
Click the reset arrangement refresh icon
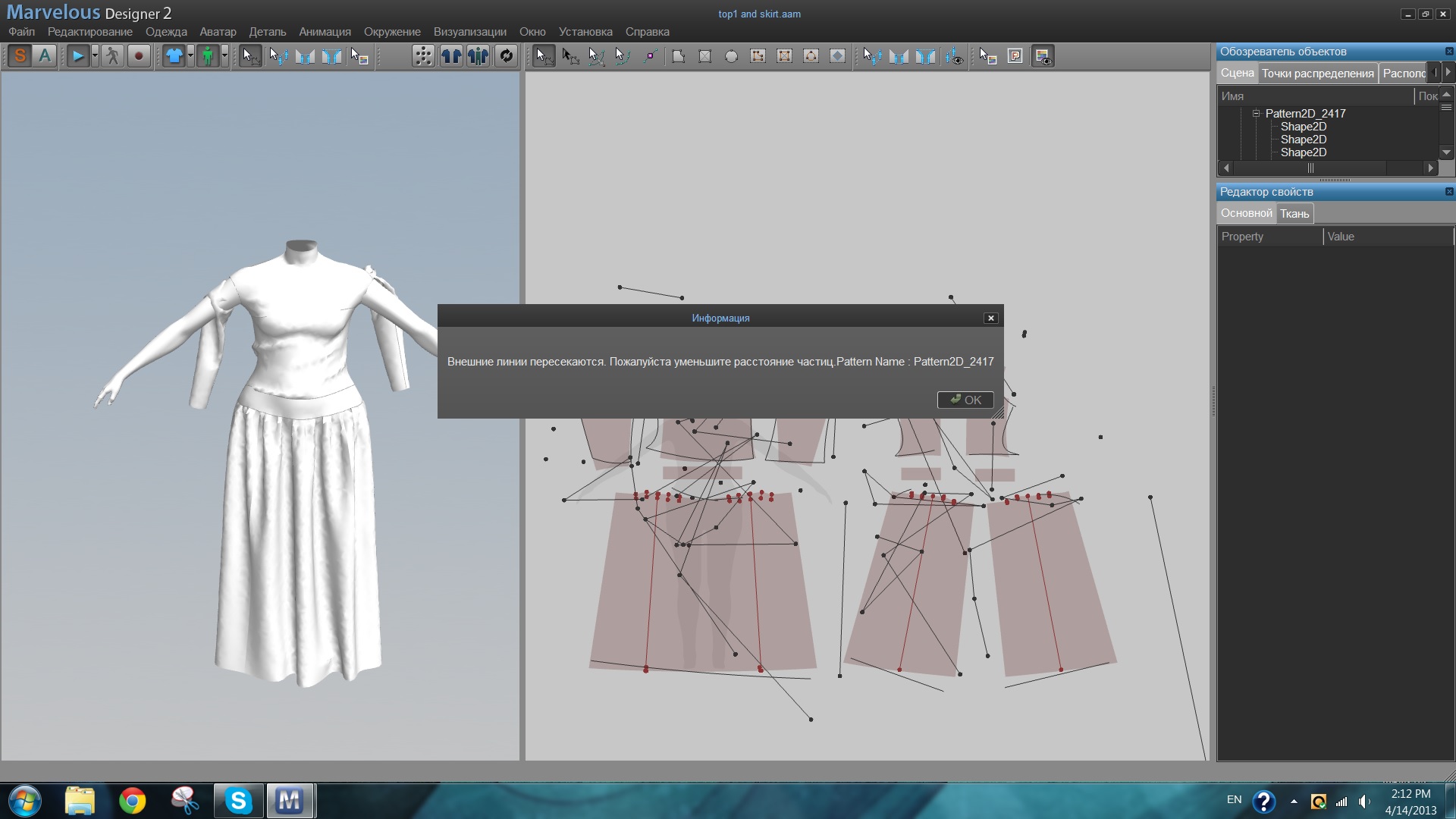click(506, 56)
